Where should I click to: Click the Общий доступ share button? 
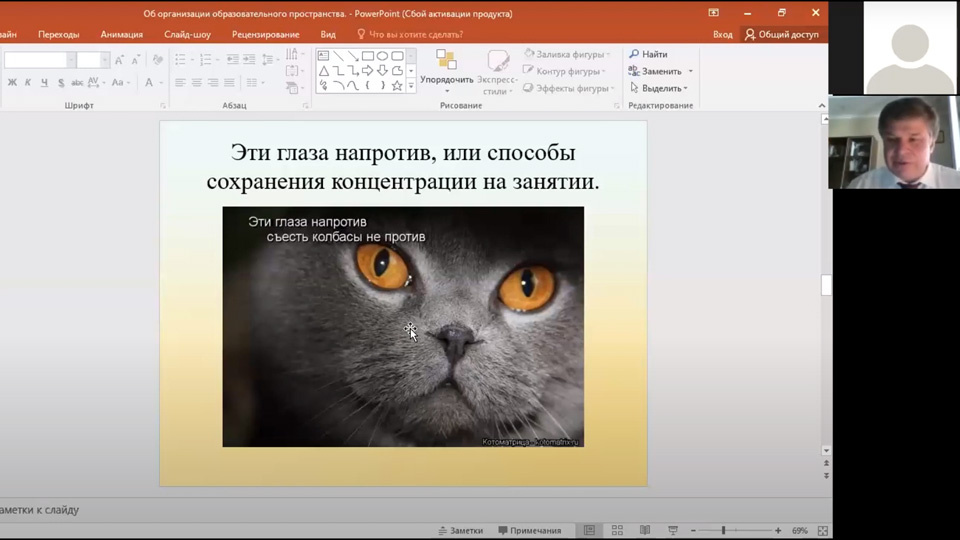tap(782, 34)
